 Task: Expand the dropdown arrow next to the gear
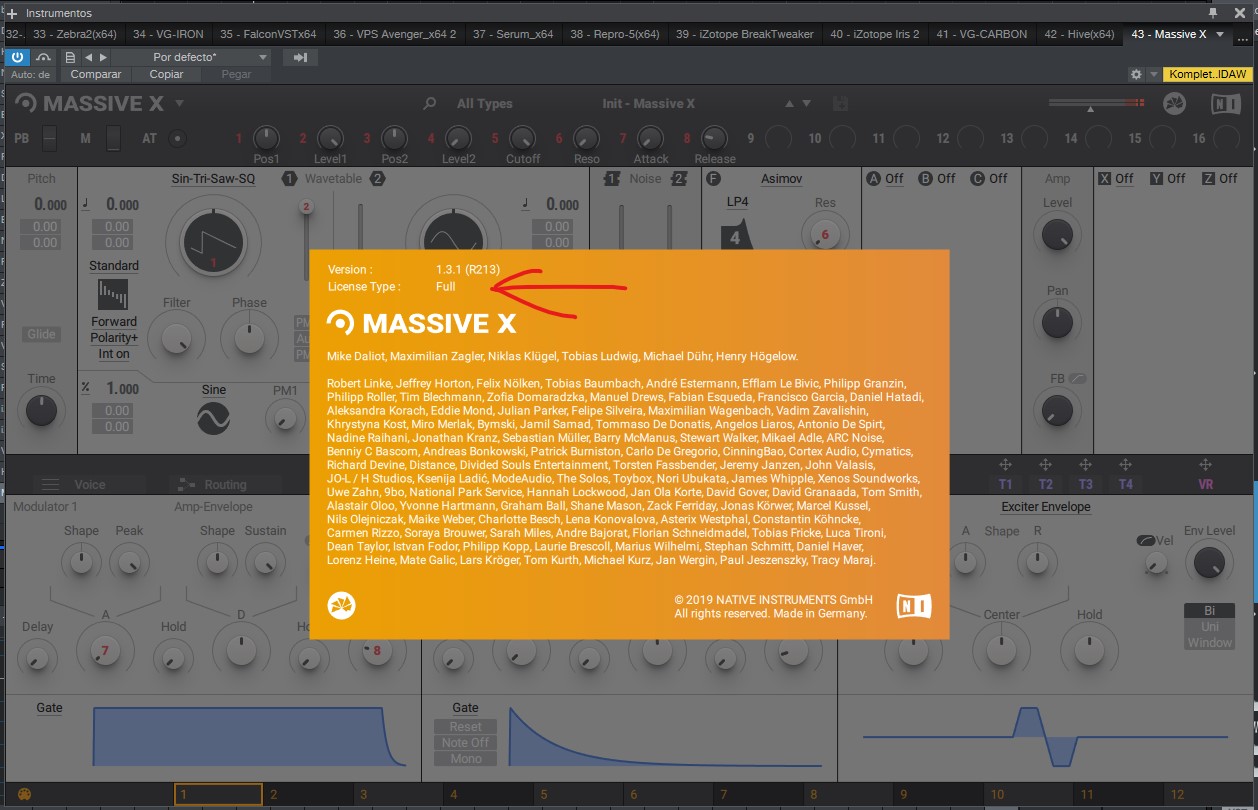1153,74
